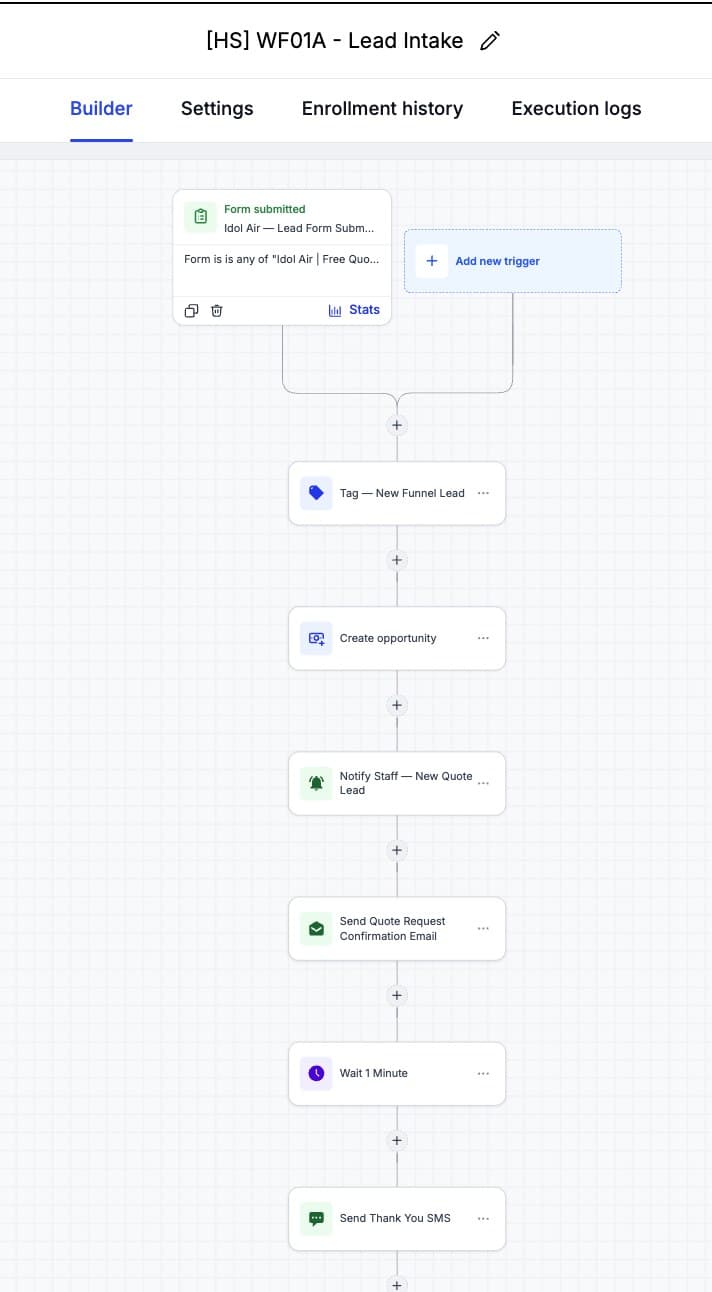Open options menu for Create opportunity
The image size is (712, 1292).
[x=484, y=638]
